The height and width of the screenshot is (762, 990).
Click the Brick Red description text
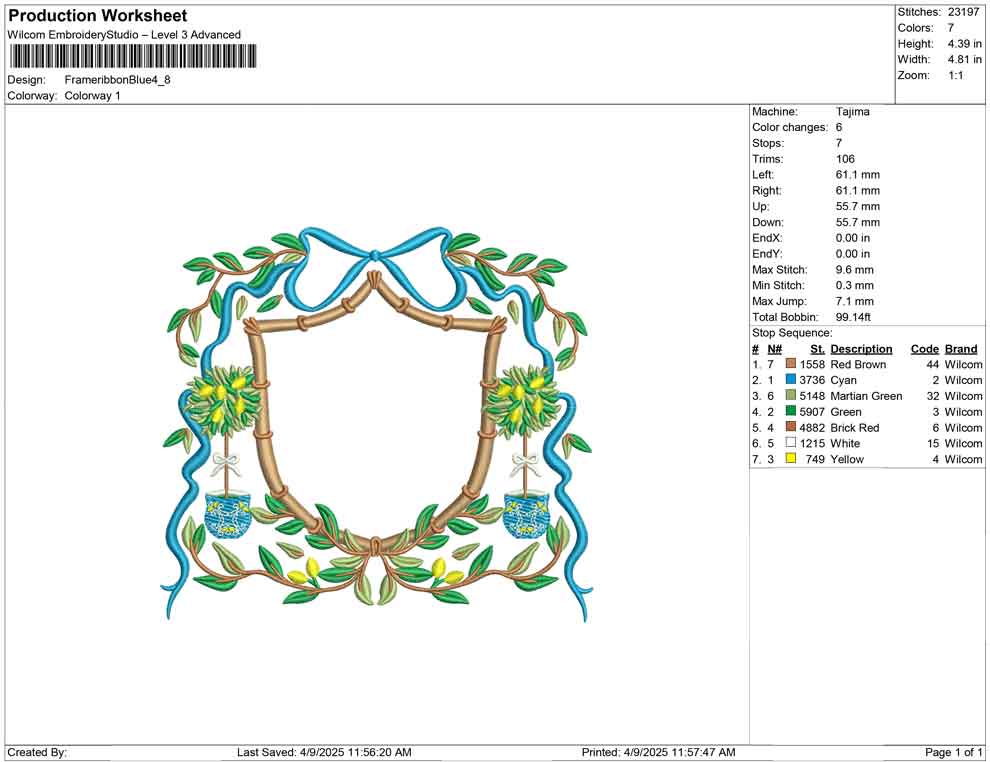(855, 427)
